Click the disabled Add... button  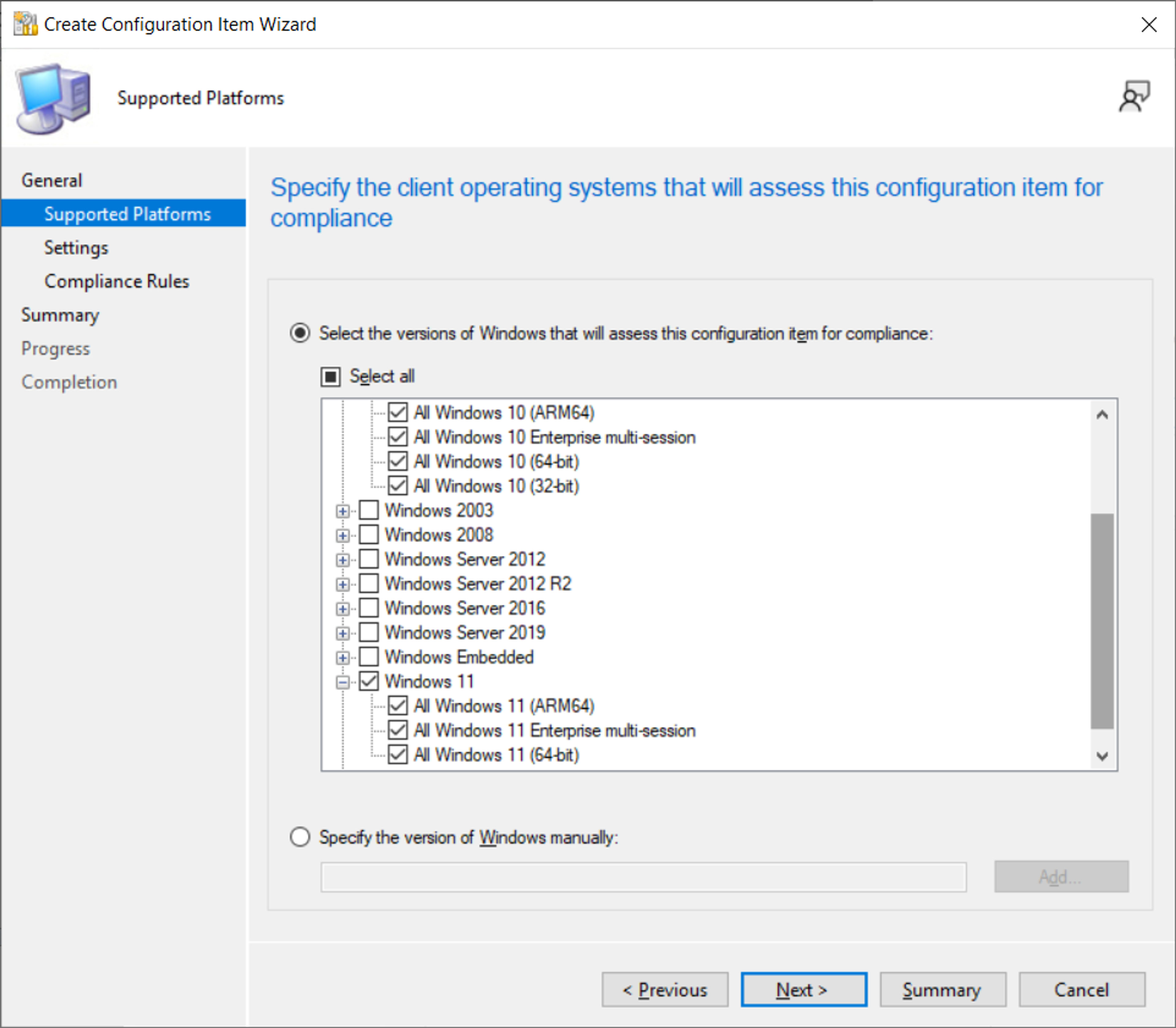1061,876
